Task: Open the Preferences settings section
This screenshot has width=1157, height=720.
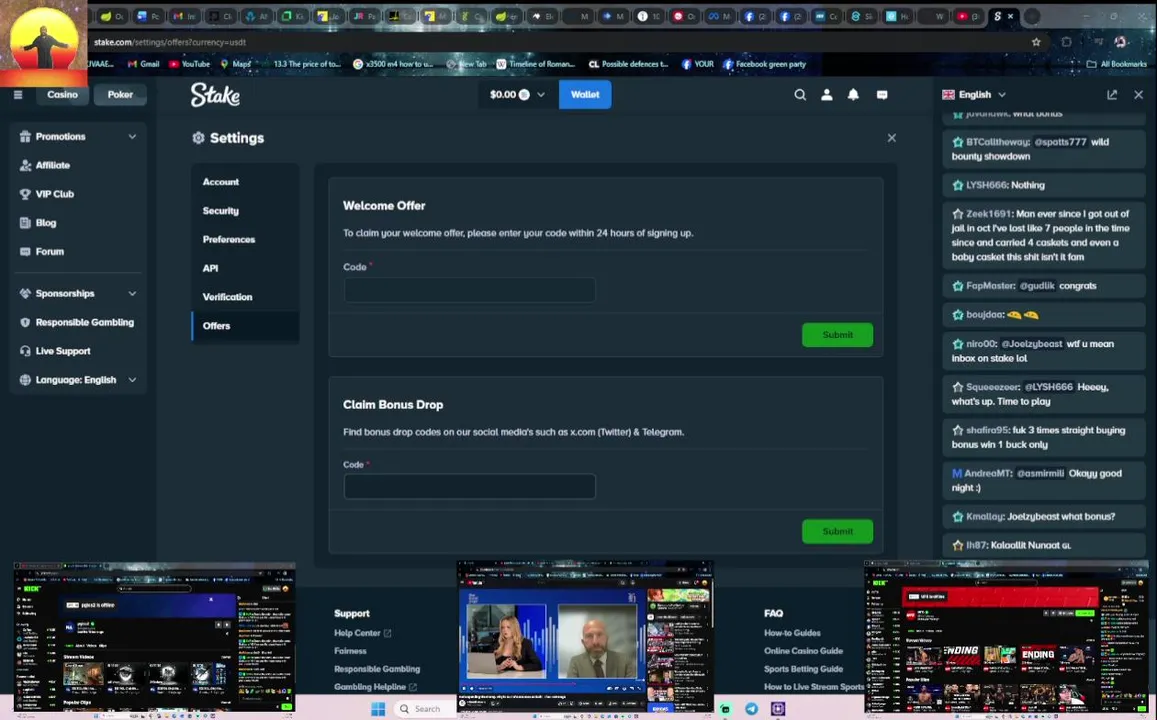Action: (245, 239)
